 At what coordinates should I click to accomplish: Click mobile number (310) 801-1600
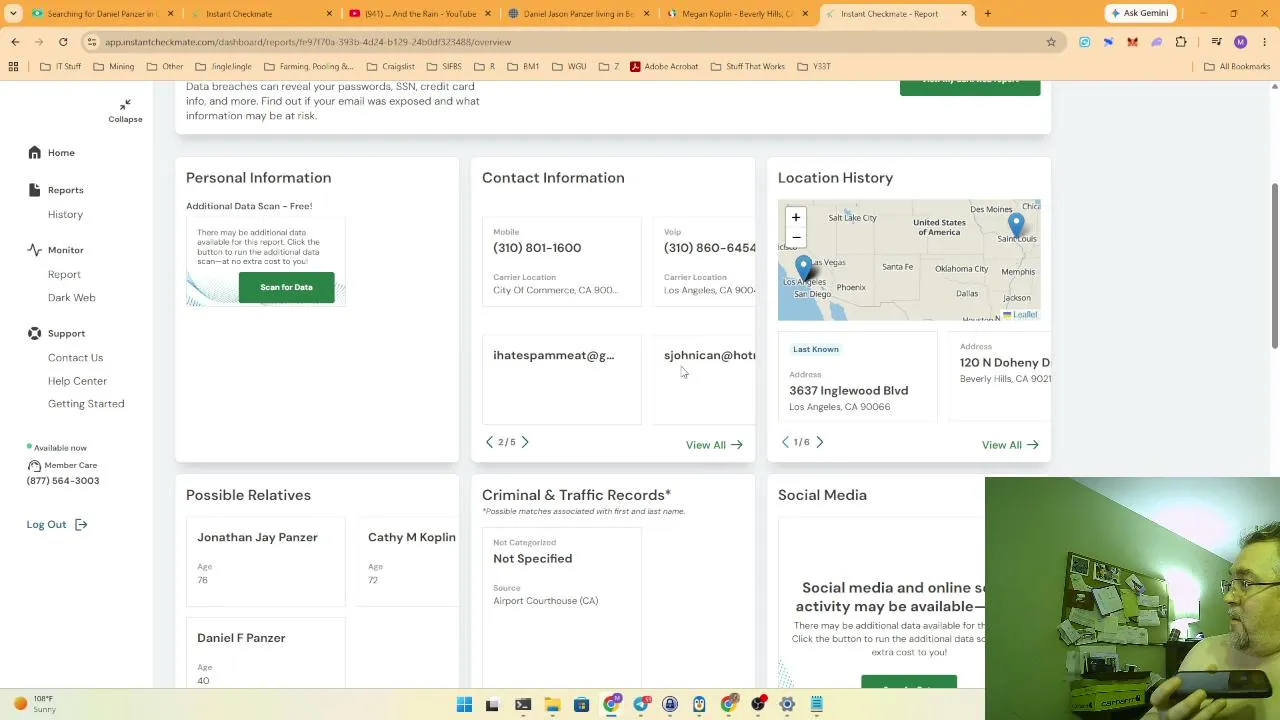537,248
